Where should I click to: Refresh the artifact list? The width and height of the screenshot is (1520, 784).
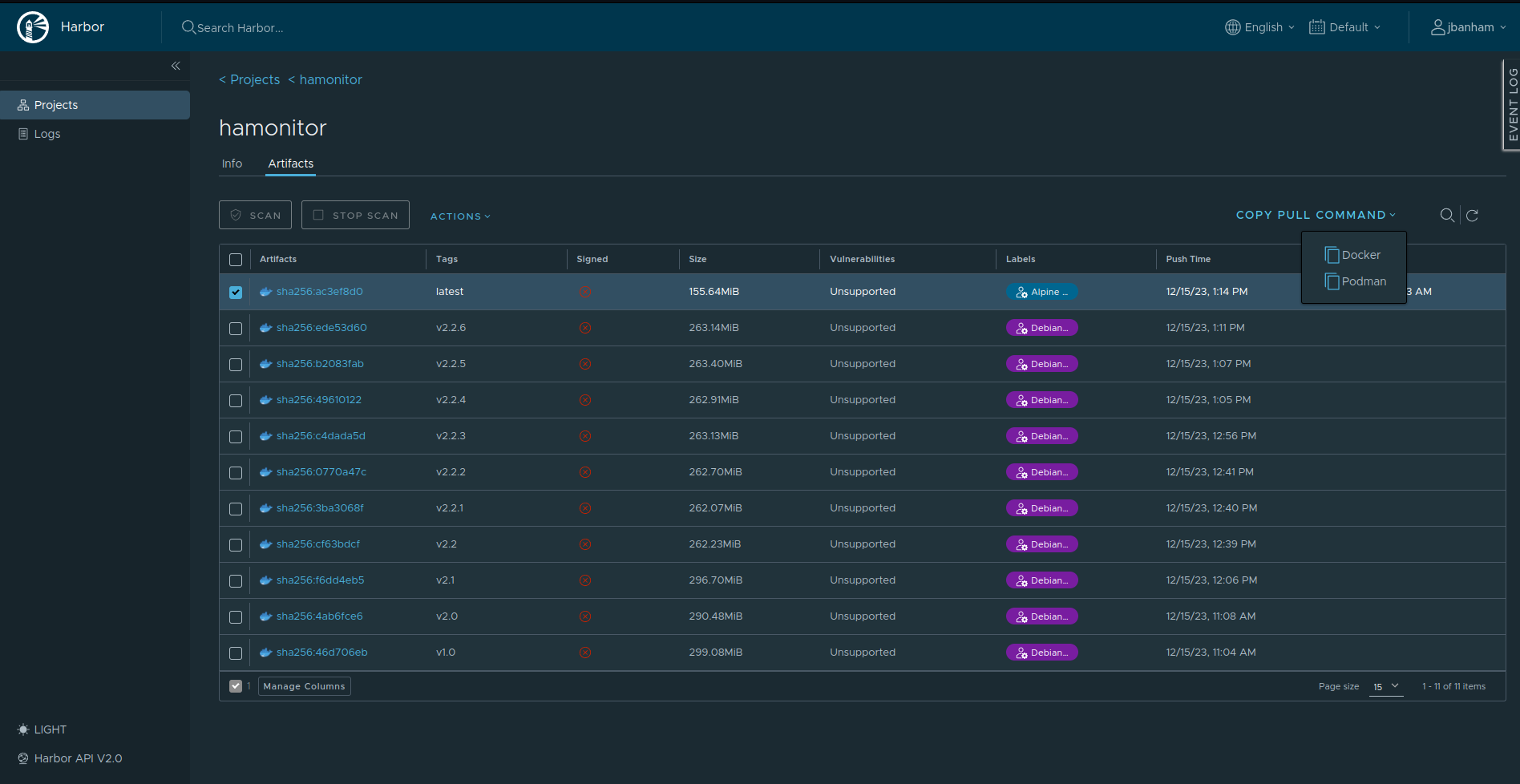click(1473, 215)
